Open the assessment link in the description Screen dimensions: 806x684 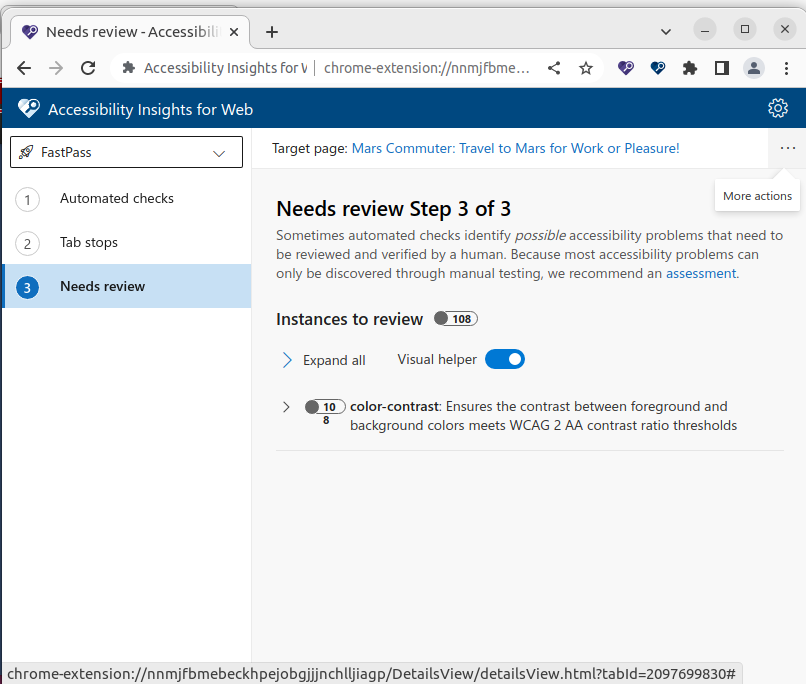(x=700, y=273)
